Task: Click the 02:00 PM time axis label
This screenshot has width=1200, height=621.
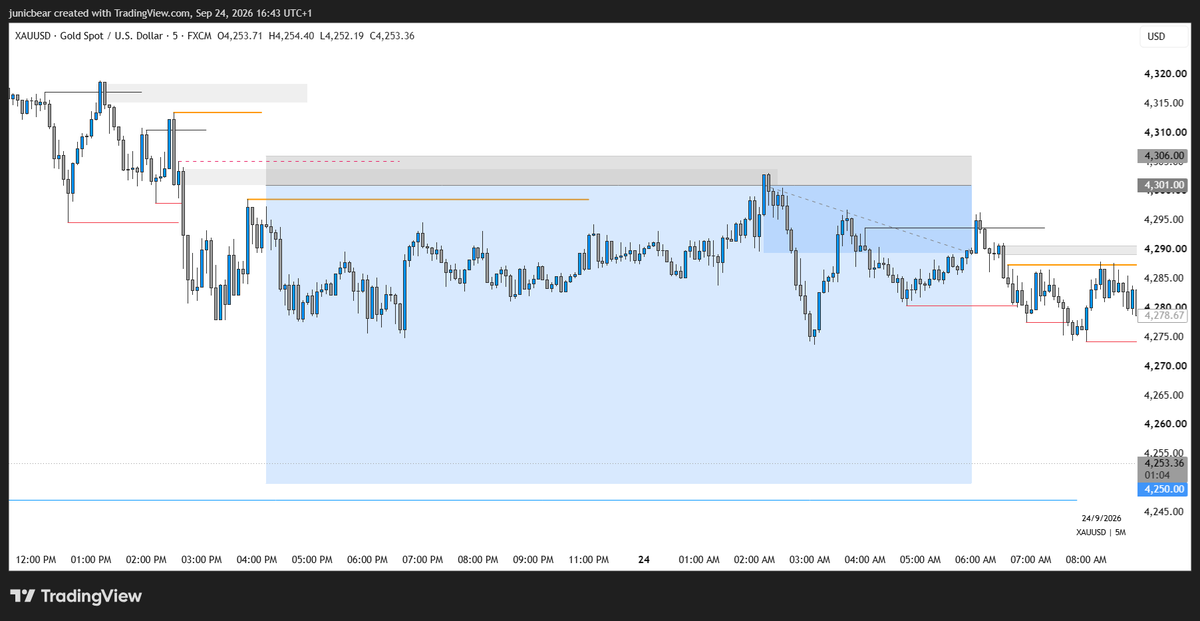Action: [146, 560]
